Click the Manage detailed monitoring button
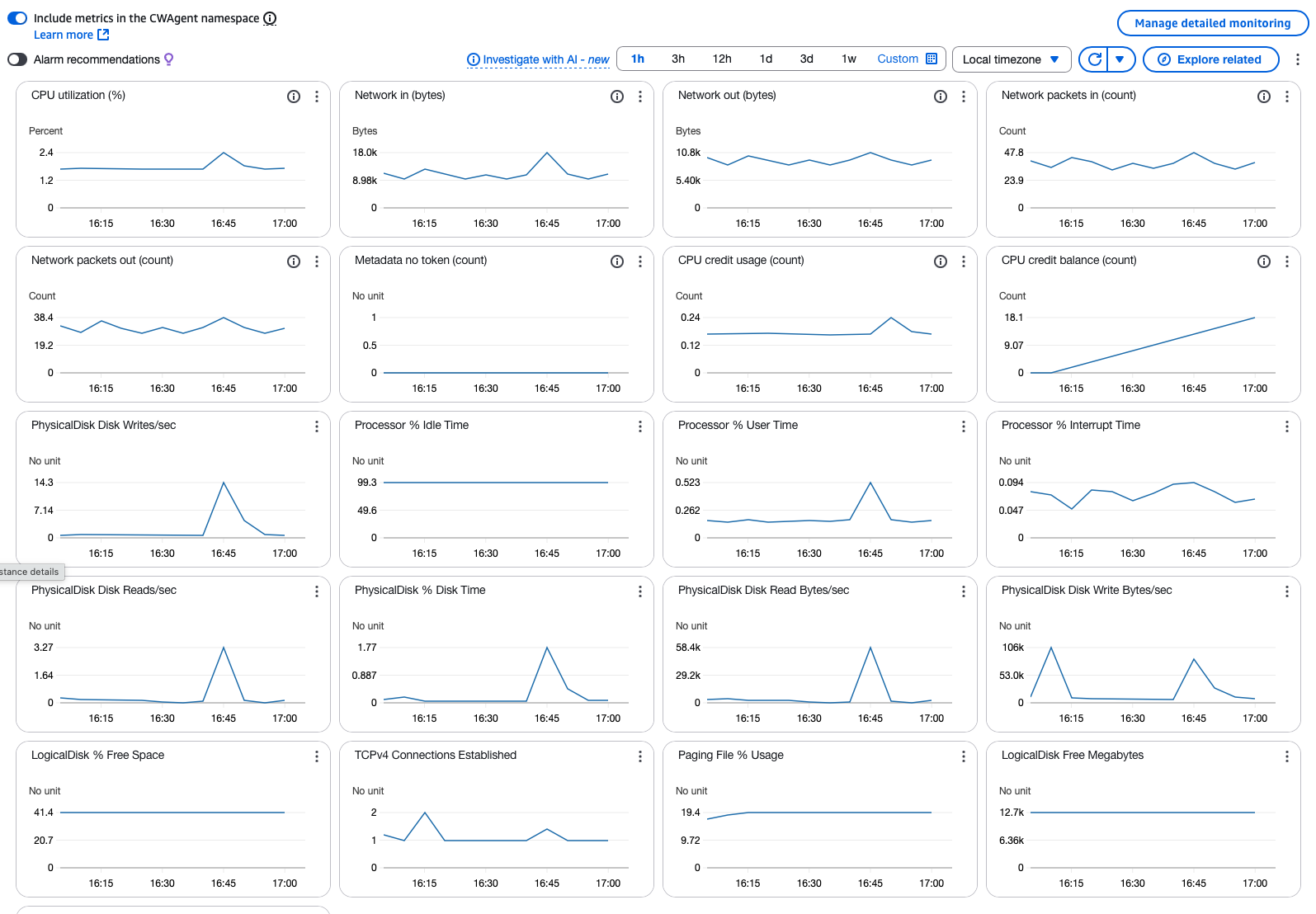The image size is (1316, 914). tap(1212, 23)
